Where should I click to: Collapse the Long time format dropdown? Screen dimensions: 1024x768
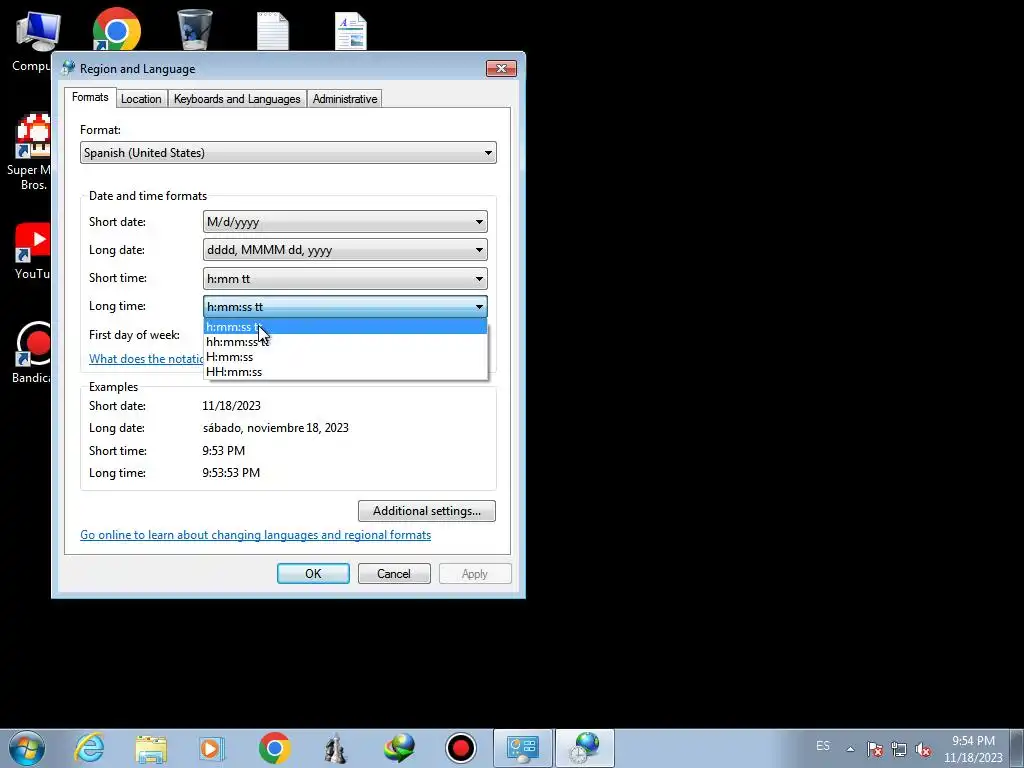[x=345, y=307]
